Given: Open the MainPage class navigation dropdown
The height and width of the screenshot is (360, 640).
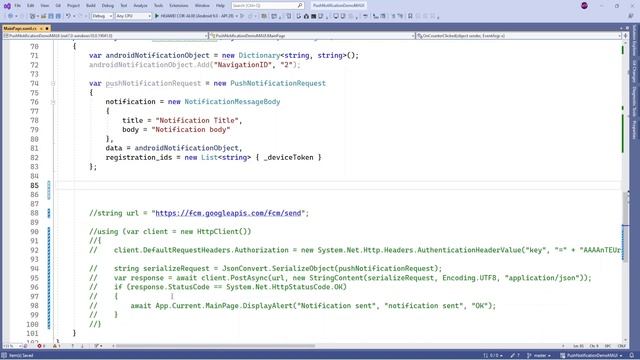Looking at the screenshot, I should 312,36.
